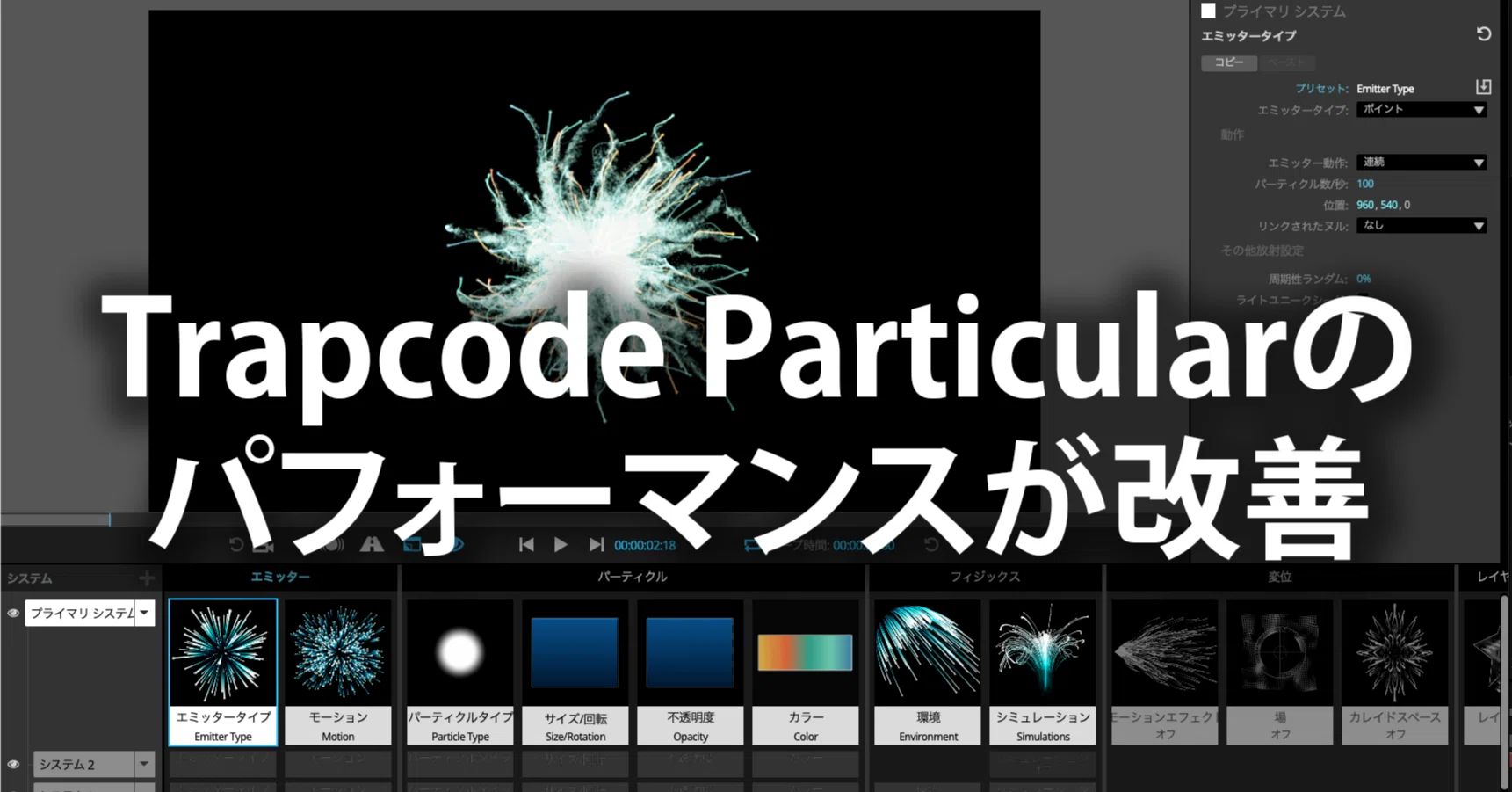This screenshot has width=1512, height=792.
Task: Click the システム panel header
Action: [30, 578]
